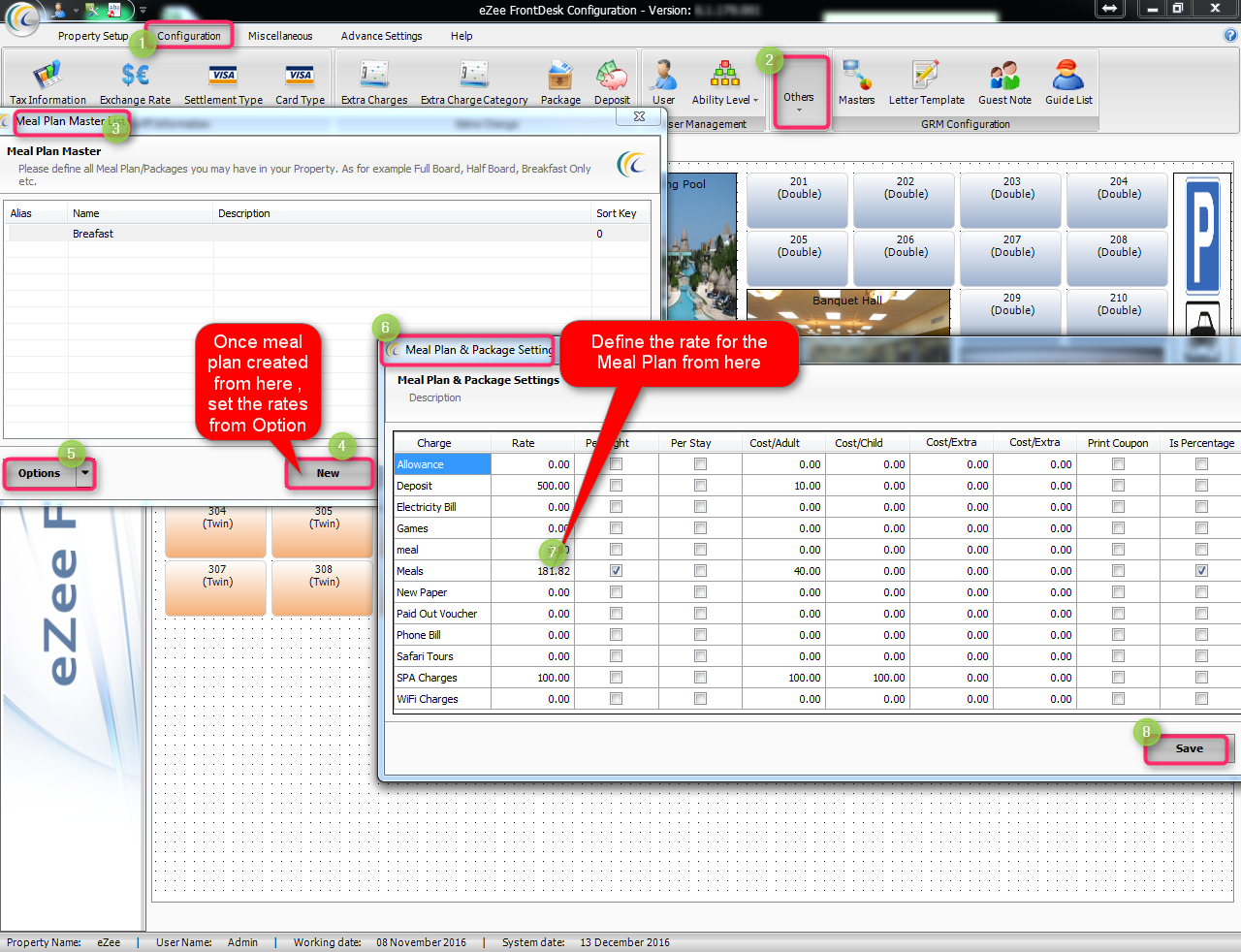Click the Options button in Meal Plan Master
This screenshot has width=1241, height=952.
[39, 473]
